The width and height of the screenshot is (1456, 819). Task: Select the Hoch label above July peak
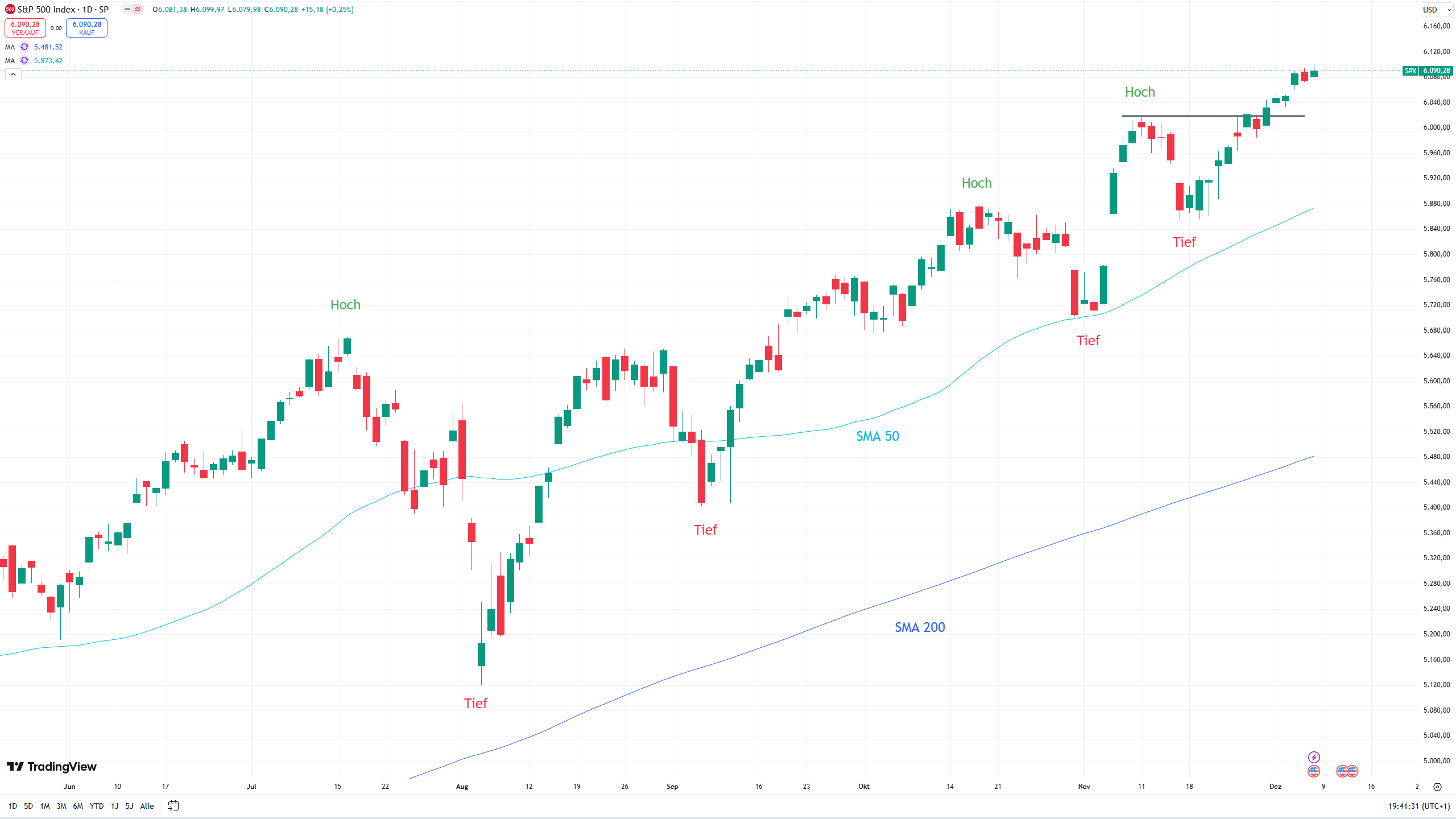(x=345, y=305)
